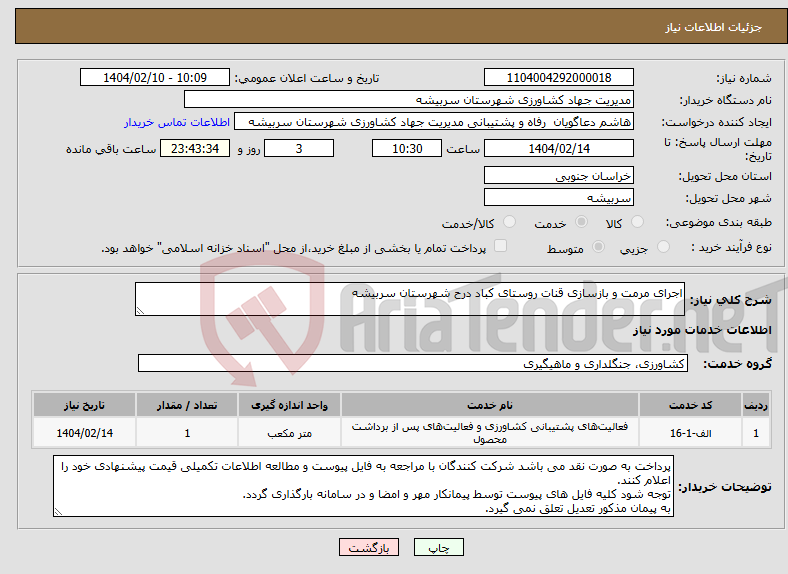Click the واحد اندازه گیری column header
Screen dimensions: 788x574
(x=289, y=405)
